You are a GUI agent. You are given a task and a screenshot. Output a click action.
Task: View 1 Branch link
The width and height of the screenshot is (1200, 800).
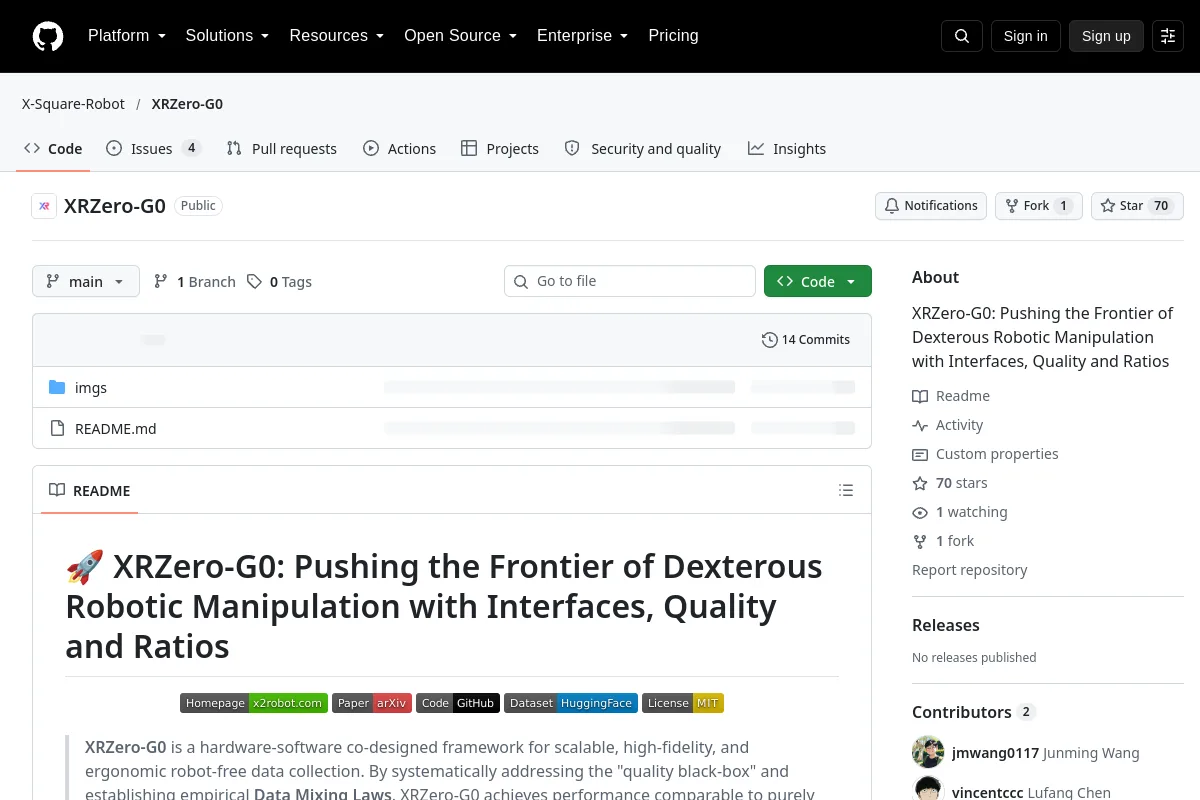click(x=195, y=282)
